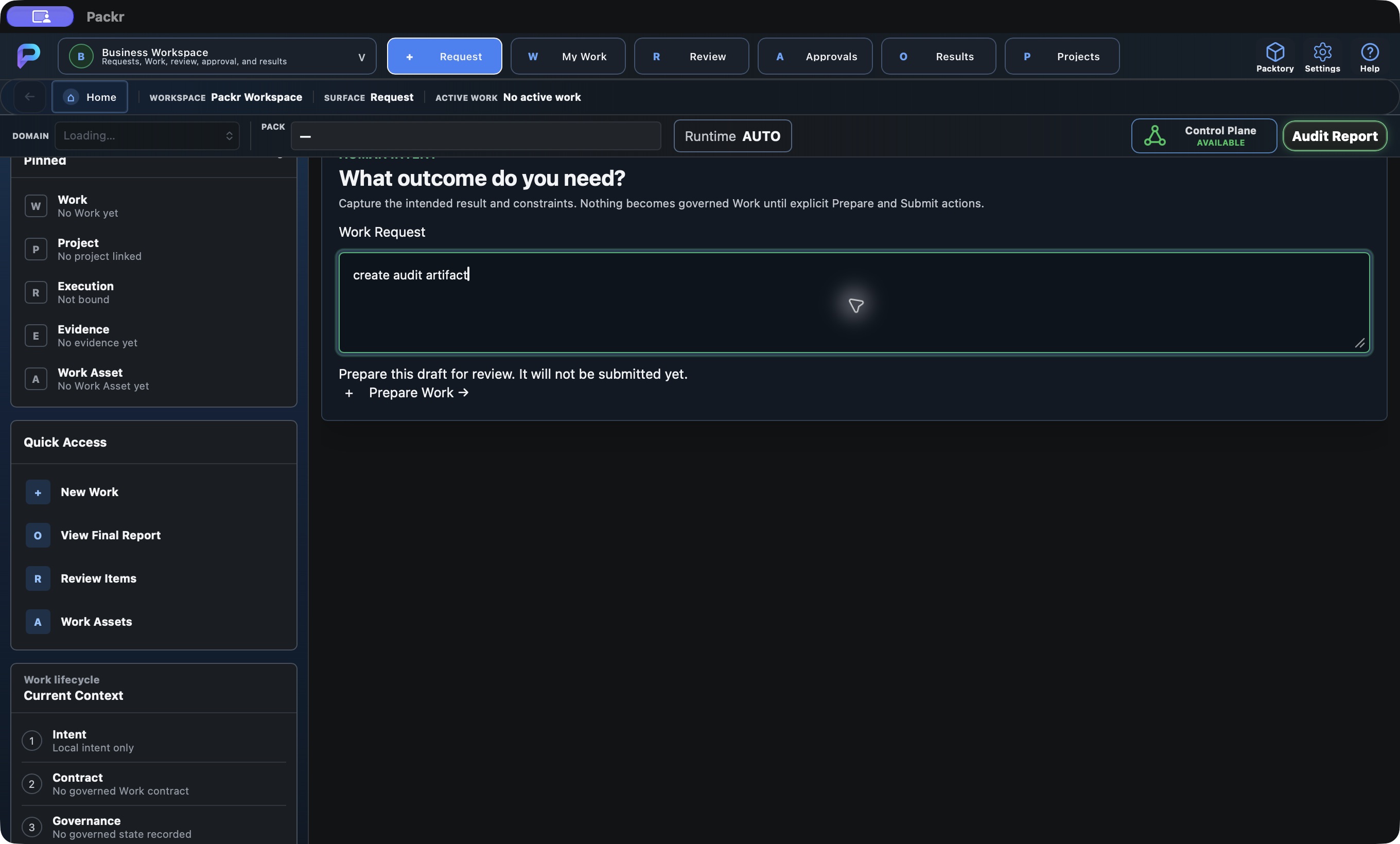1400x844 pixels.
Task: Click the Packr logo icon
Action: point(28,56)
